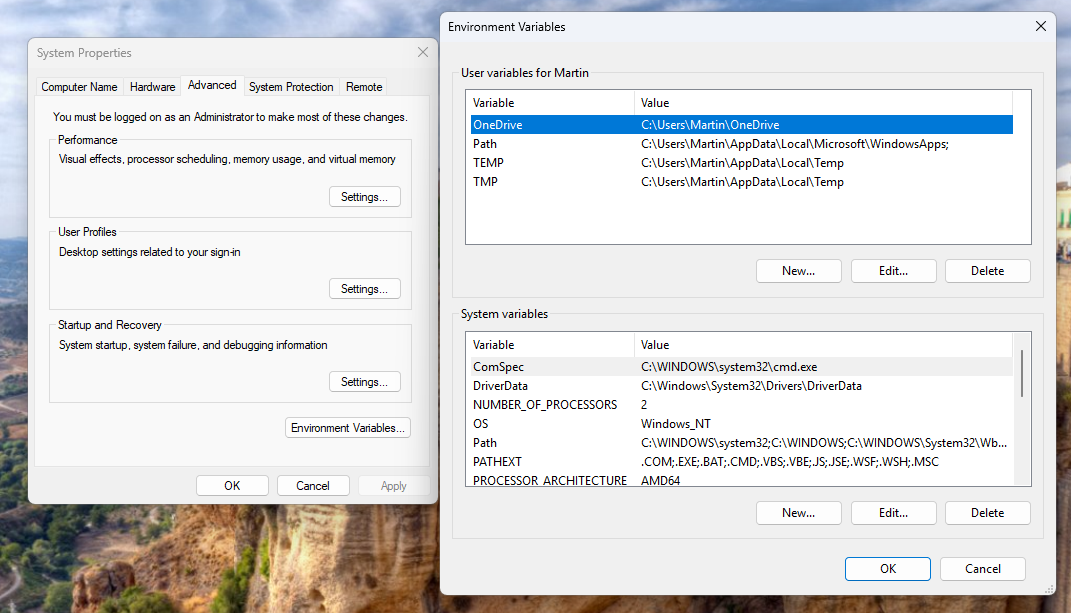Select the ComSpec system variable
1071x613 pixels.
click(742, 366)
